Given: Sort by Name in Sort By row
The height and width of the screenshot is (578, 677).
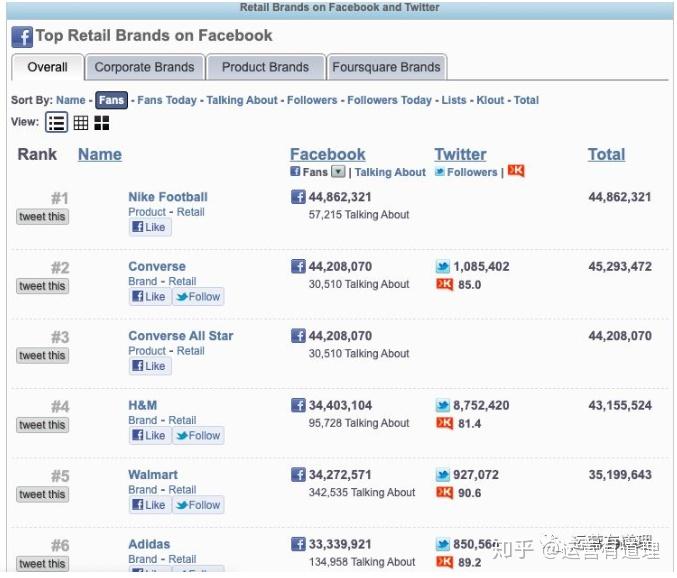Looking at the screenshot, I should coord(71,100).
